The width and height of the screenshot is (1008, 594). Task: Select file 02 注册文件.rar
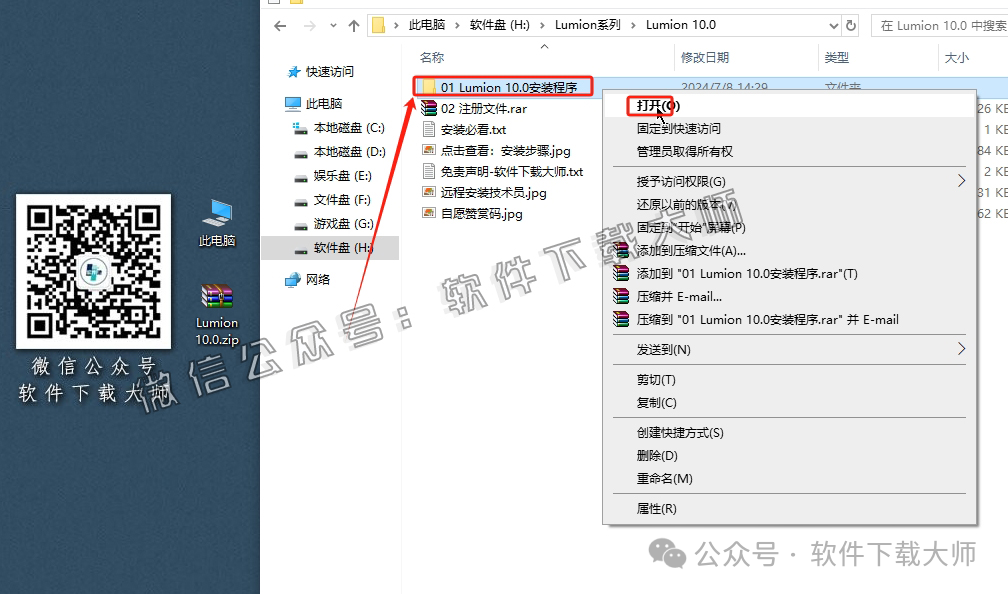(483, 109)
